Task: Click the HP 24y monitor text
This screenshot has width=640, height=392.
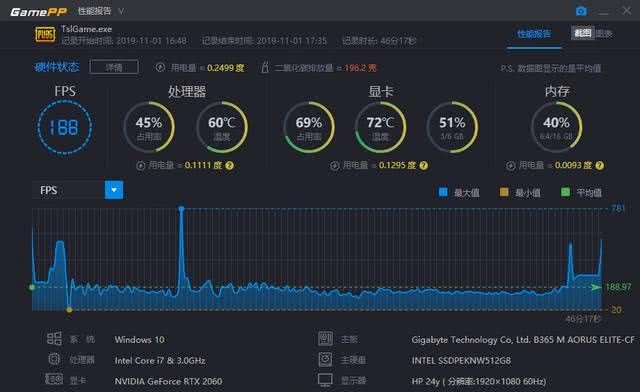Action: pos(479,381)
